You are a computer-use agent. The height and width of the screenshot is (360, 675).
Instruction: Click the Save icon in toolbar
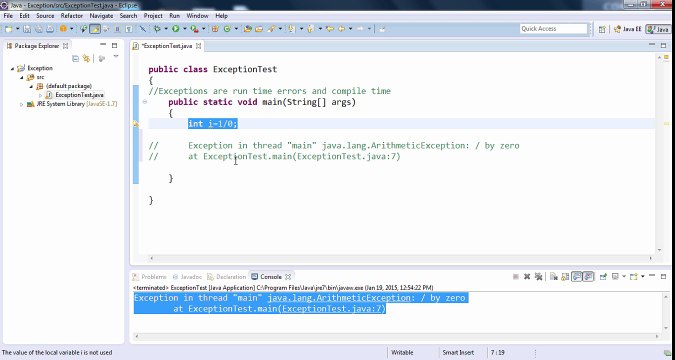coord(27,29)
